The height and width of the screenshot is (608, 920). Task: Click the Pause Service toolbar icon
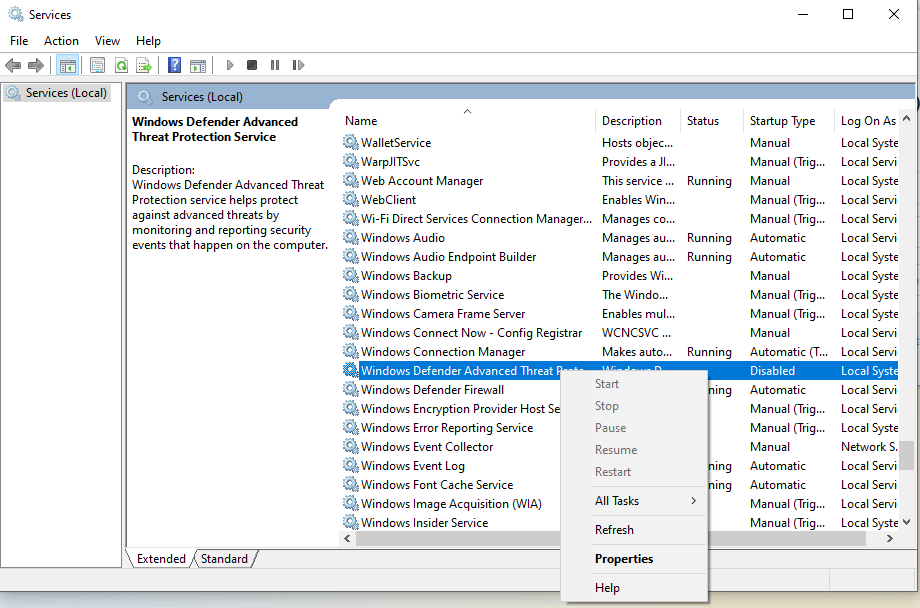[275, 65]
